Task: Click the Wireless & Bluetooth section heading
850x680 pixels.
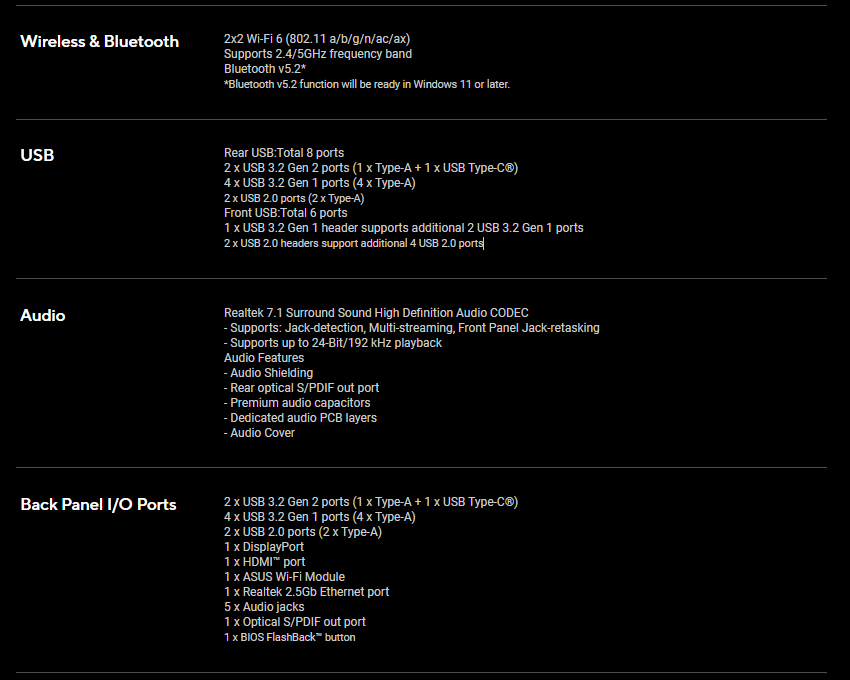Action: (x=99, y=42)
